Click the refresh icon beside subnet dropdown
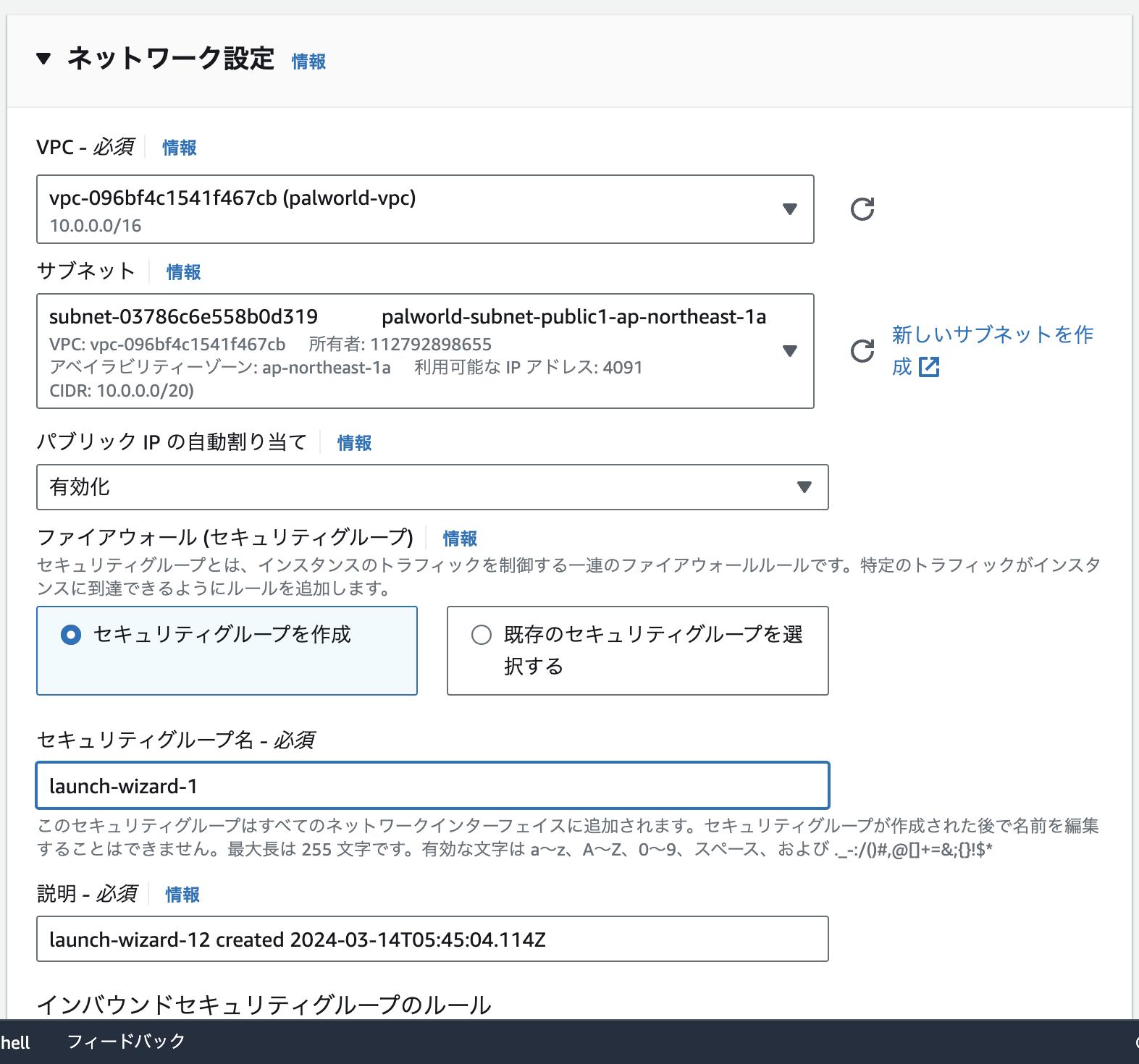Image resolution: width=1139 pixels, height=1064 pixels. pos(862,351)
